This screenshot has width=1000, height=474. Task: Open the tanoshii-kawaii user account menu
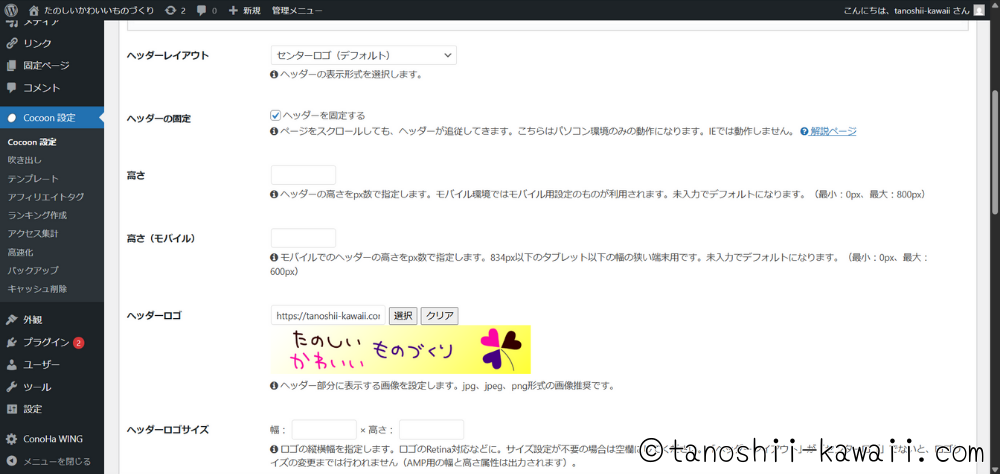tap(913, 10)
